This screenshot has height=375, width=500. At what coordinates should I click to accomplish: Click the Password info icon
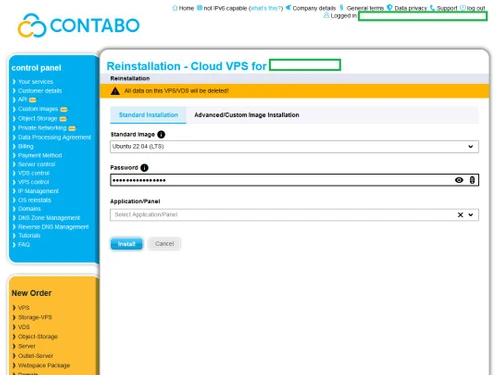point(144,168)
